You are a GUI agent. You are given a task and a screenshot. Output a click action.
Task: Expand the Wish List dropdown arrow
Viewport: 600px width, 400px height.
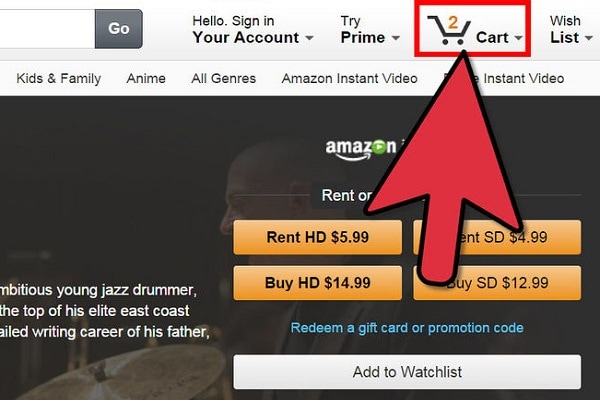click(589, 38)
